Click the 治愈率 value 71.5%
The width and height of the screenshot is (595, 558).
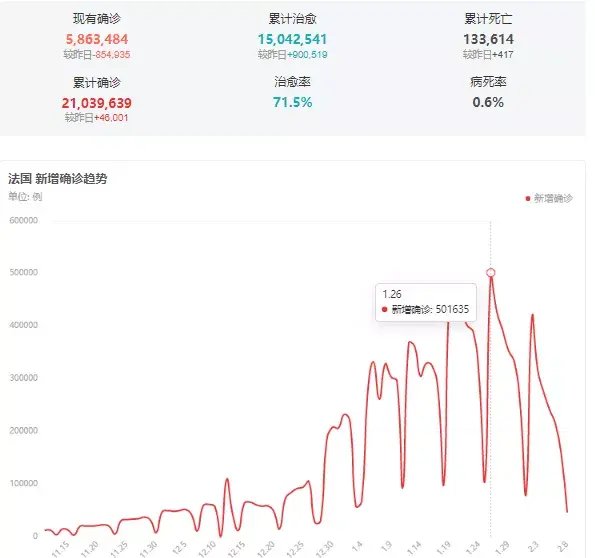(293, 102)
